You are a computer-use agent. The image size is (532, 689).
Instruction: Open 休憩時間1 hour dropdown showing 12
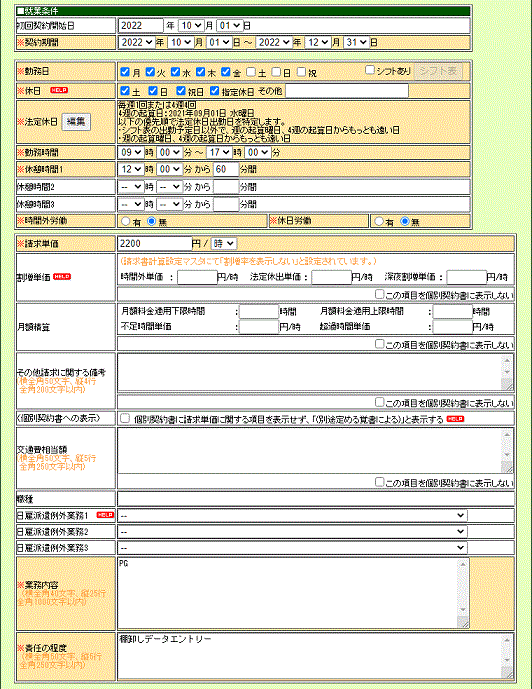pos(131,169)
